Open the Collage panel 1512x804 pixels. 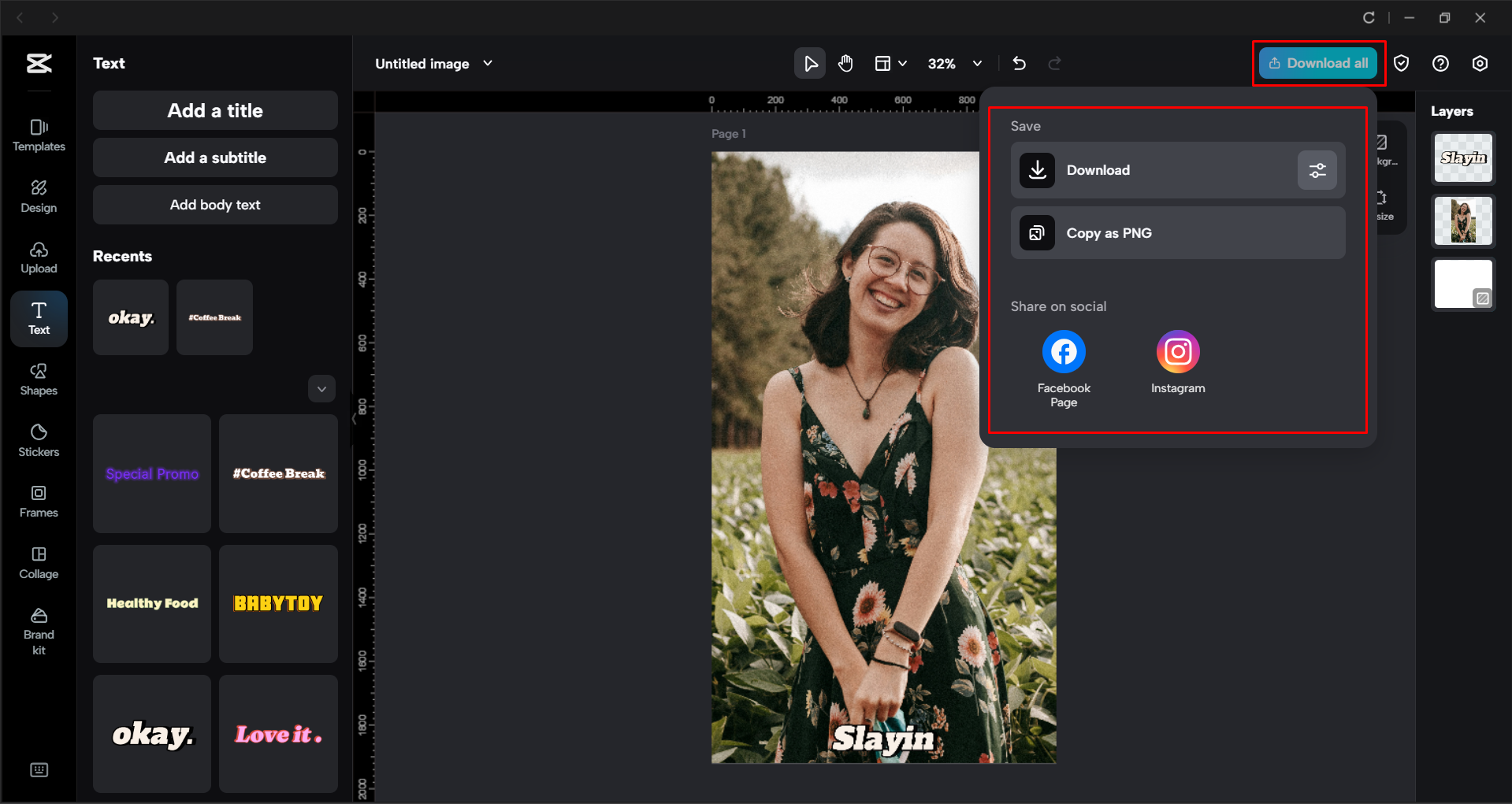[39, 562]
